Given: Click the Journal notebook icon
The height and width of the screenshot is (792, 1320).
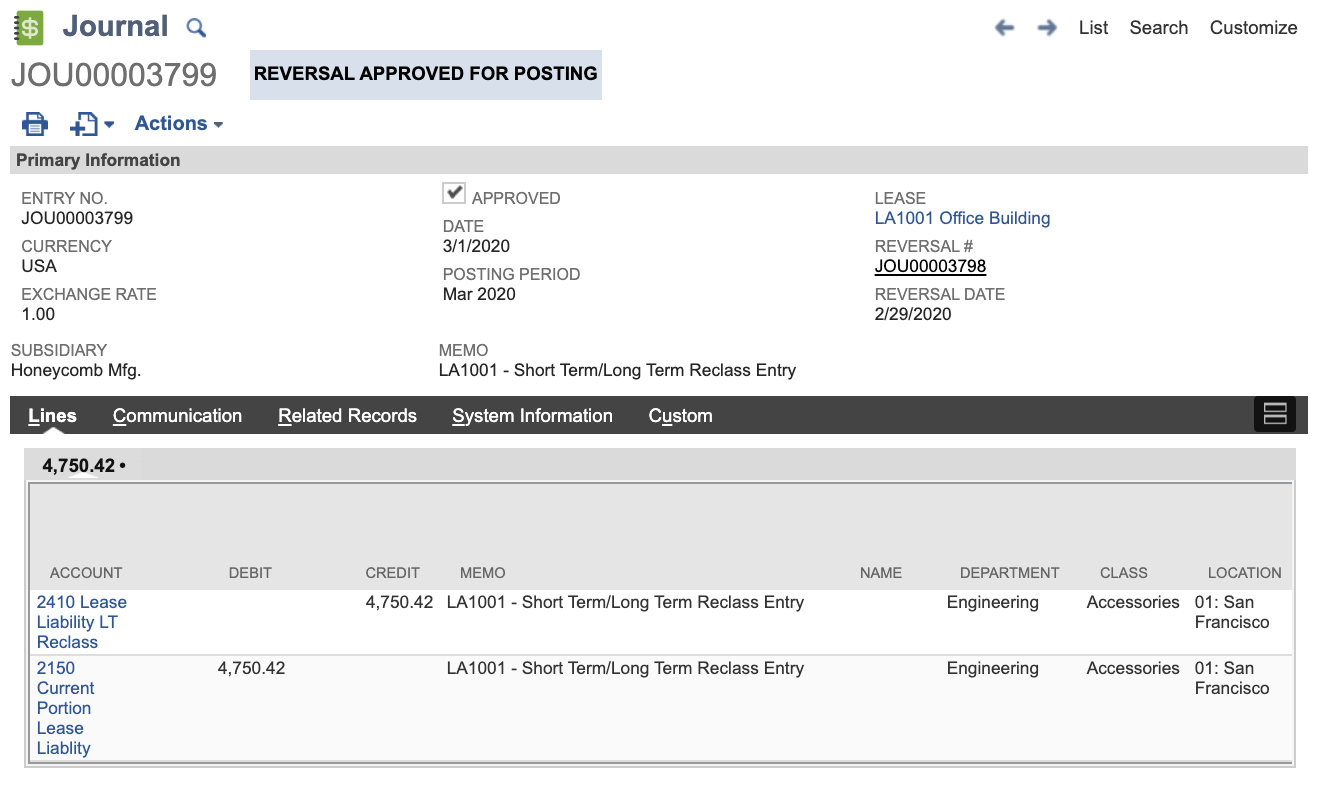Looking at the screenshot, I should [30, 27].
